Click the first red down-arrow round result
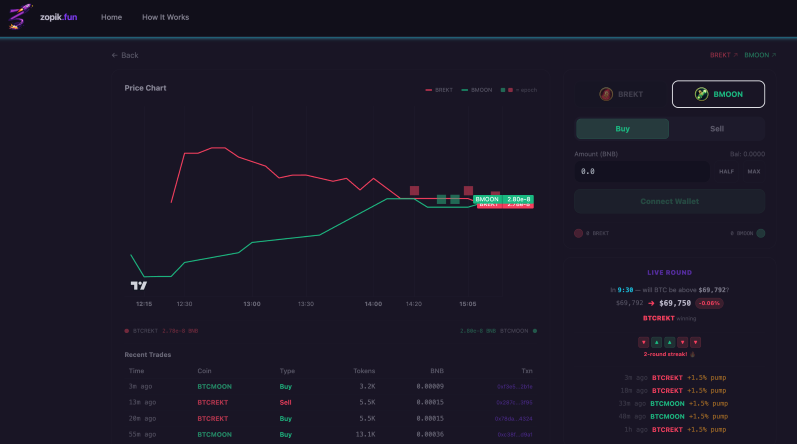This screenshot has height=444, width=797. pyautogui.click(x=643, y=342)
